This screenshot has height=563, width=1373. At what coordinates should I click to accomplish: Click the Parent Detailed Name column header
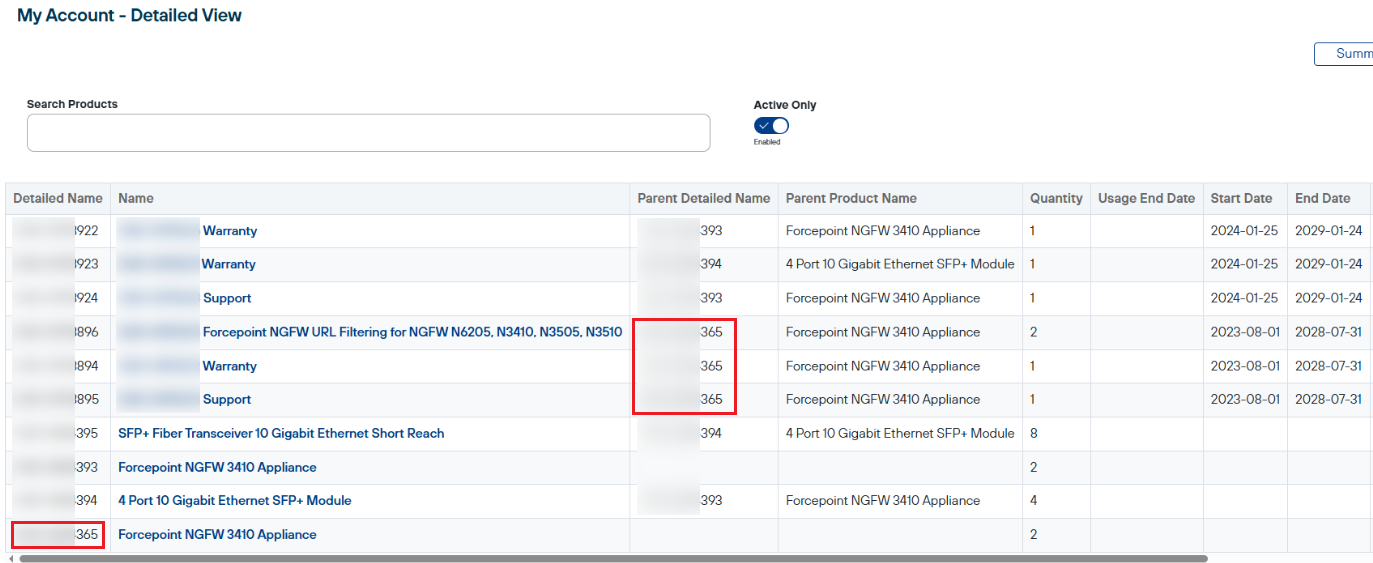point(704,199)
